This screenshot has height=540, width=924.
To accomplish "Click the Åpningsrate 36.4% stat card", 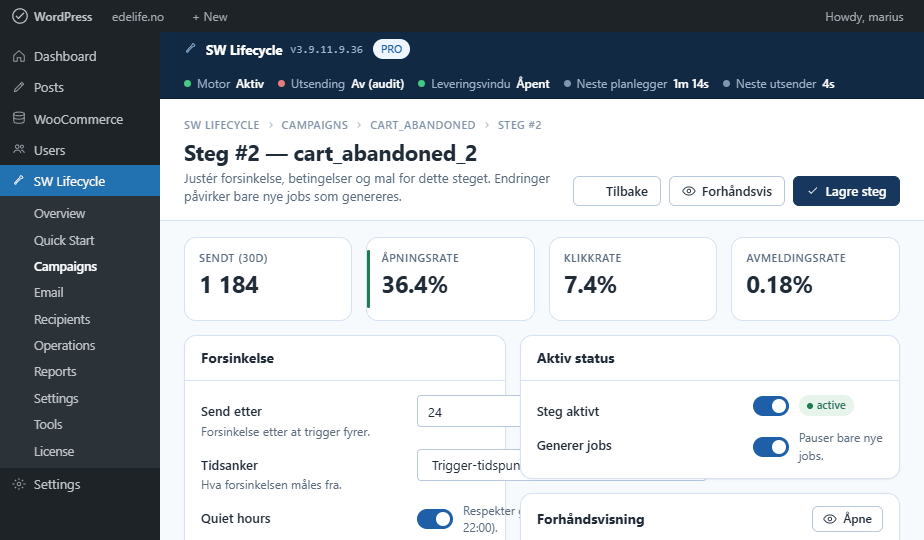I will (x=450, y=279).
